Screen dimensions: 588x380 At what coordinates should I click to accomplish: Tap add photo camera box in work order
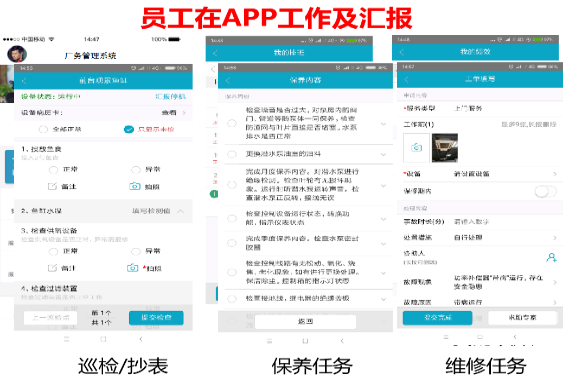417,148
